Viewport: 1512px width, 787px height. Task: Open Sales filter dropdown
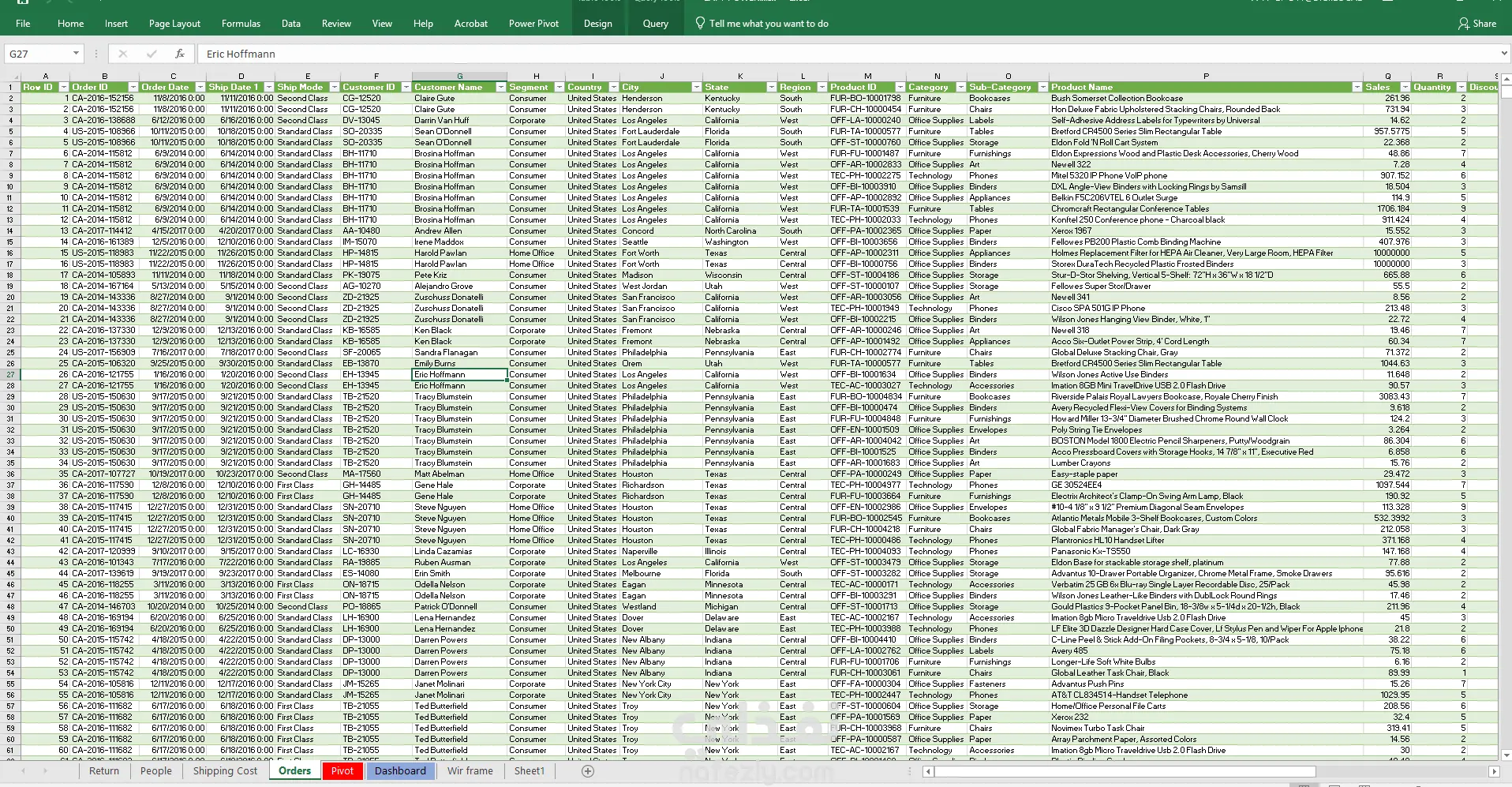[x=1405, y=87]
